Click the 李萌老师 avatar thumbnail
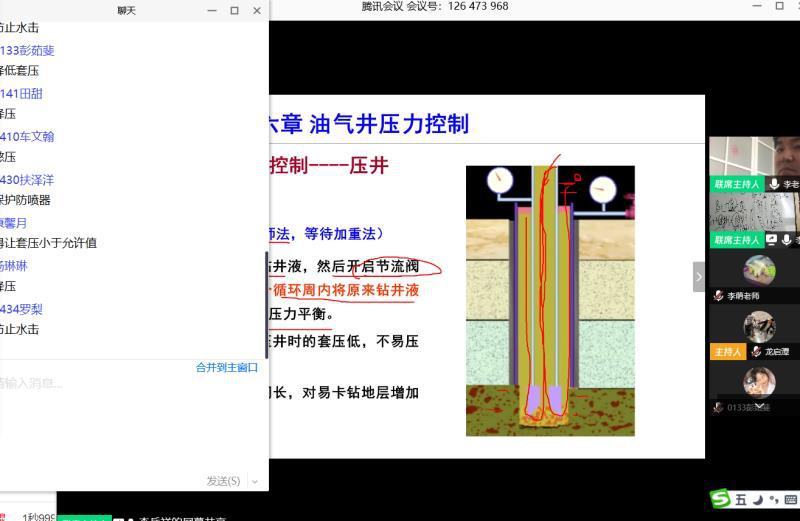Screen dimensions: 800x521 point(759,270)
